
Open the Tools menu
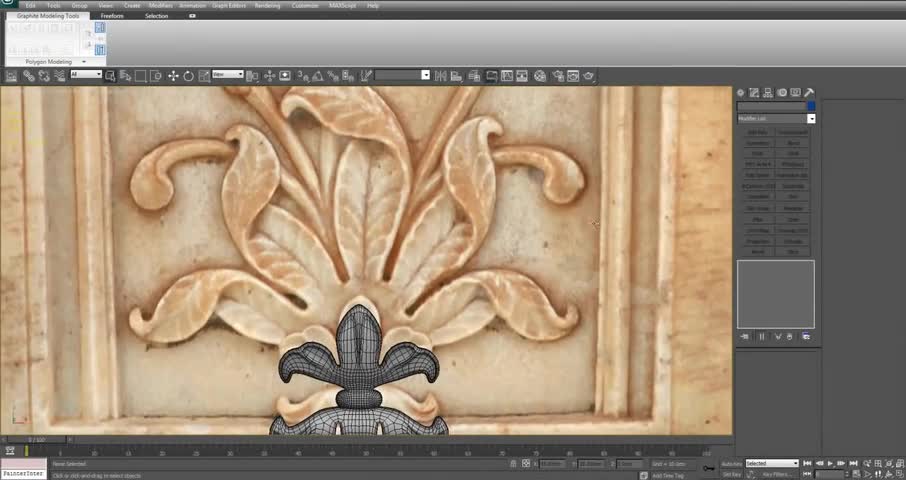click(x=53, y=5)
